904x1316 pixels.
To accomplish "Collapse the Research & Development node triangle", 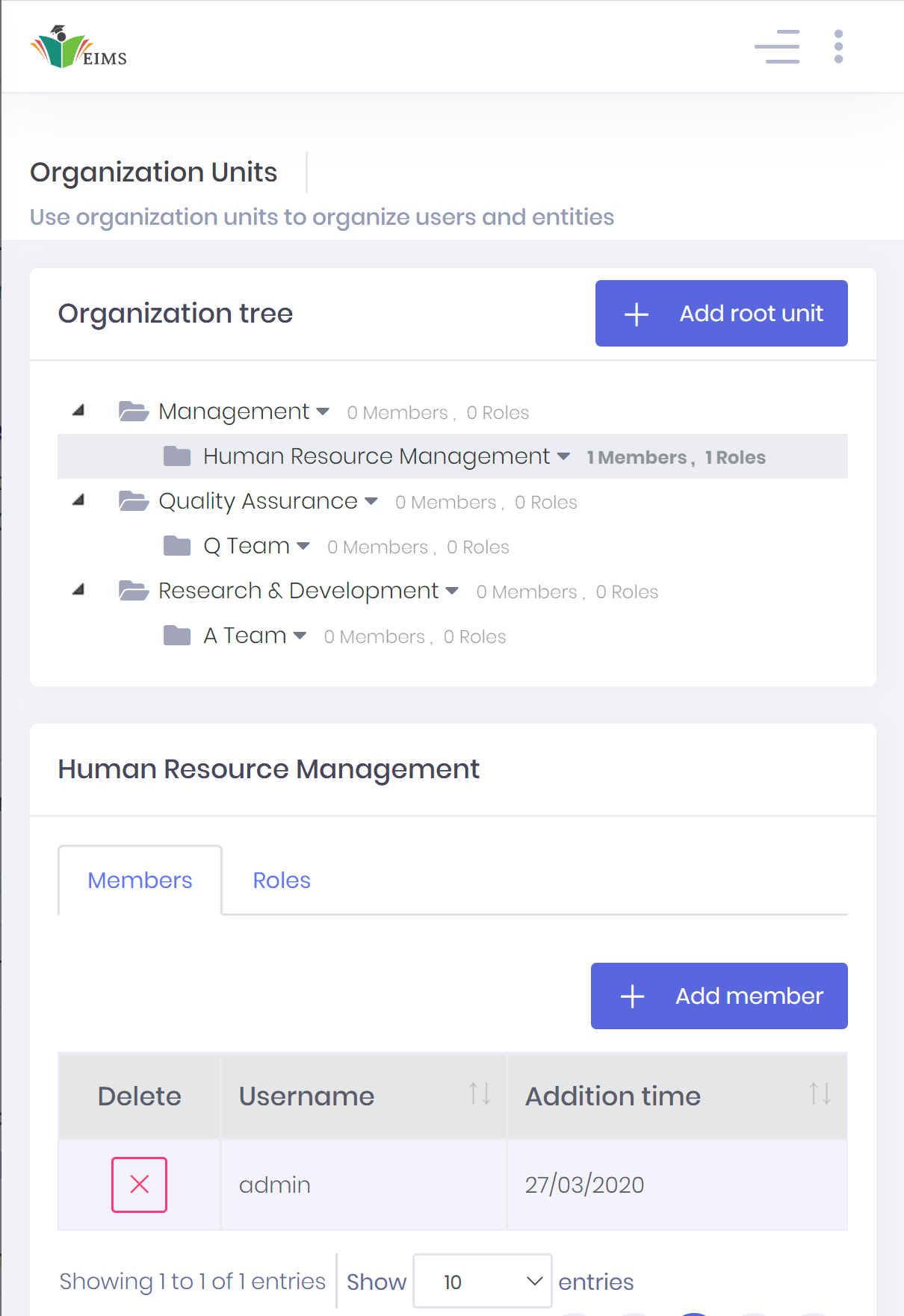I will (x=78, y=589).
